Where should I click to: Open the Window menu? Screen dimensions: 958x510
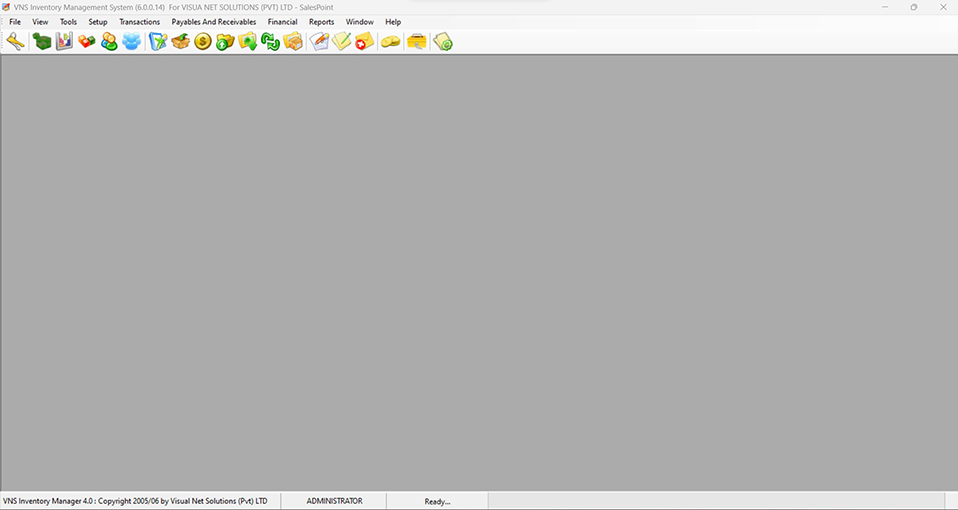pyautogui.click(x=360, y=22)
